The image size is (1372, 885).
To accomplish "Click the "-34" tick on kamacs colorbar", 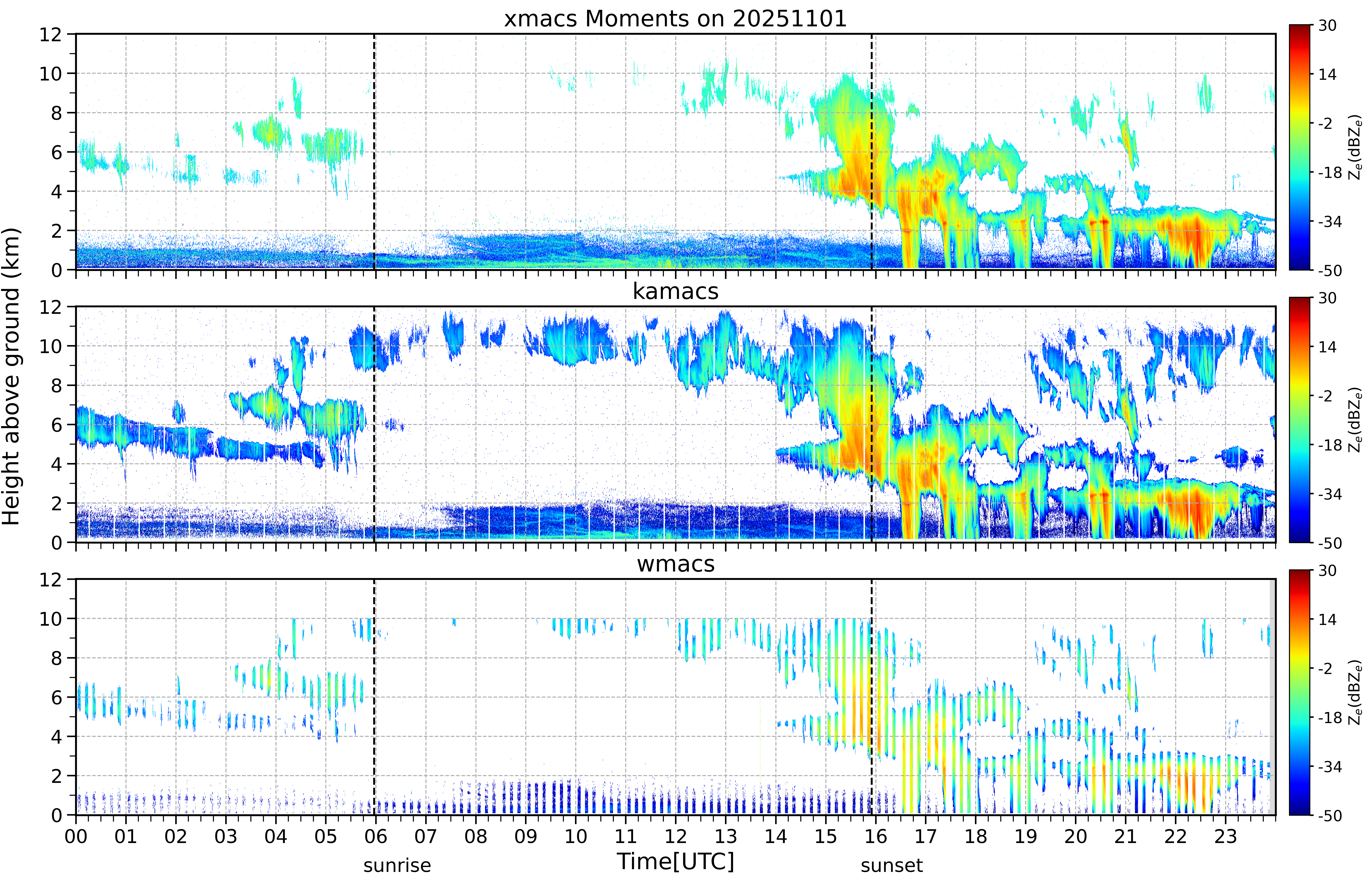I will (1330, 494).
